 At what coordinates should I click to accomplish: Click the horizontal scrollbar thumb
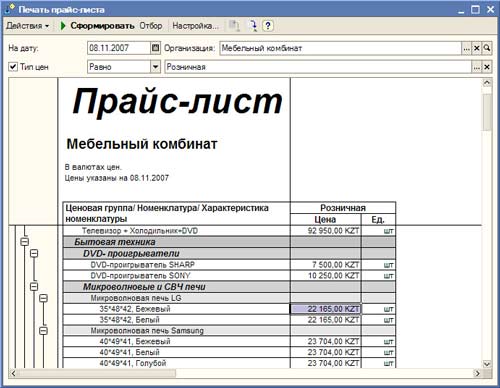tap(97, 373)
